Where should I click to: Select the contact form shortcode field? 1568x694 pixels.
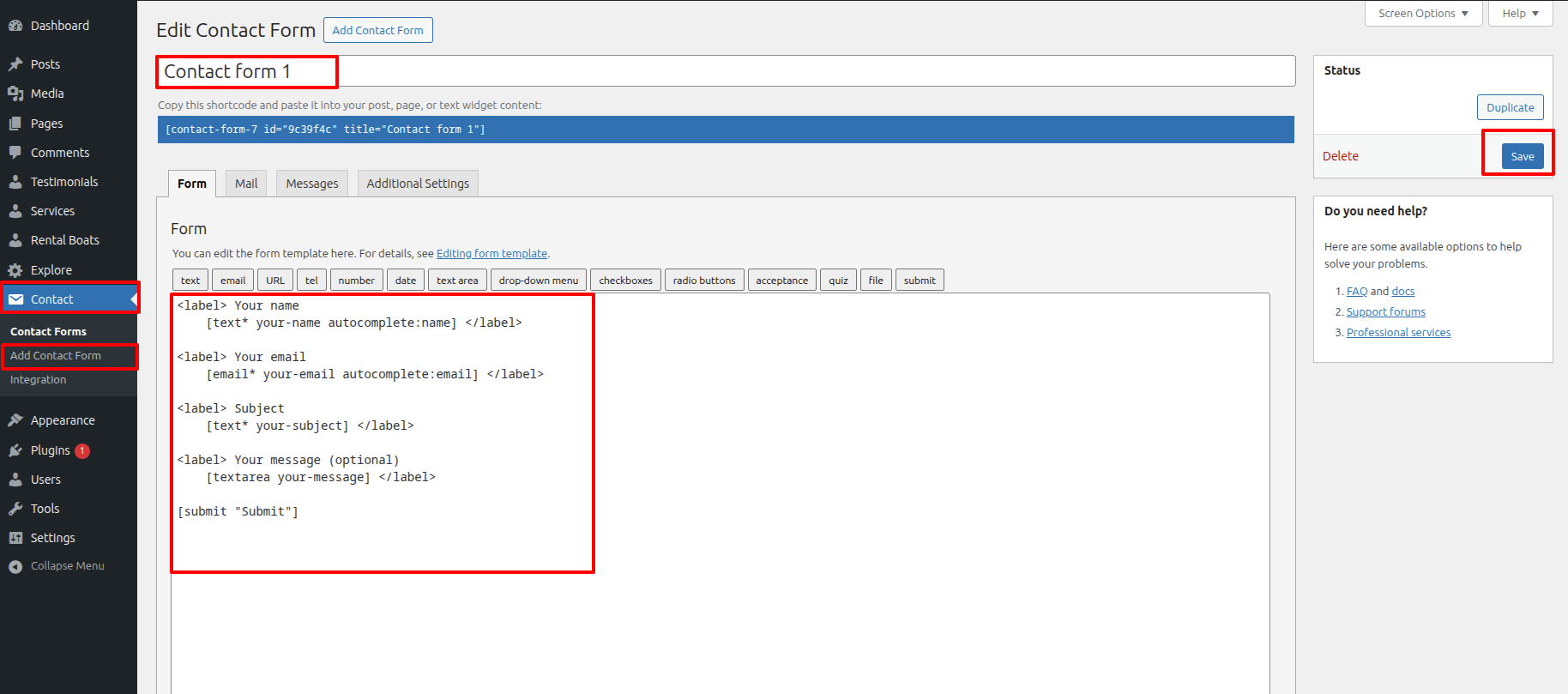click(x=725, y=130)
